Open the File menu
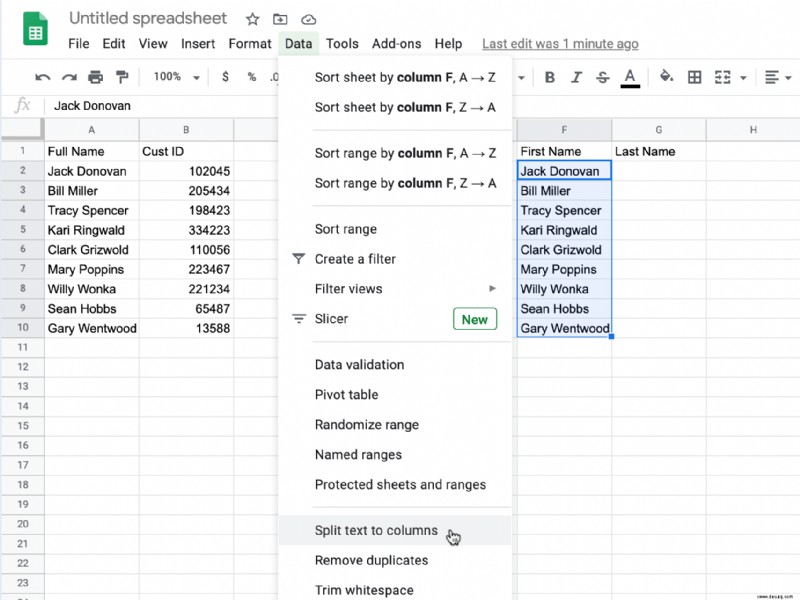This screenshot has width=800, height=600. (79, 44)
